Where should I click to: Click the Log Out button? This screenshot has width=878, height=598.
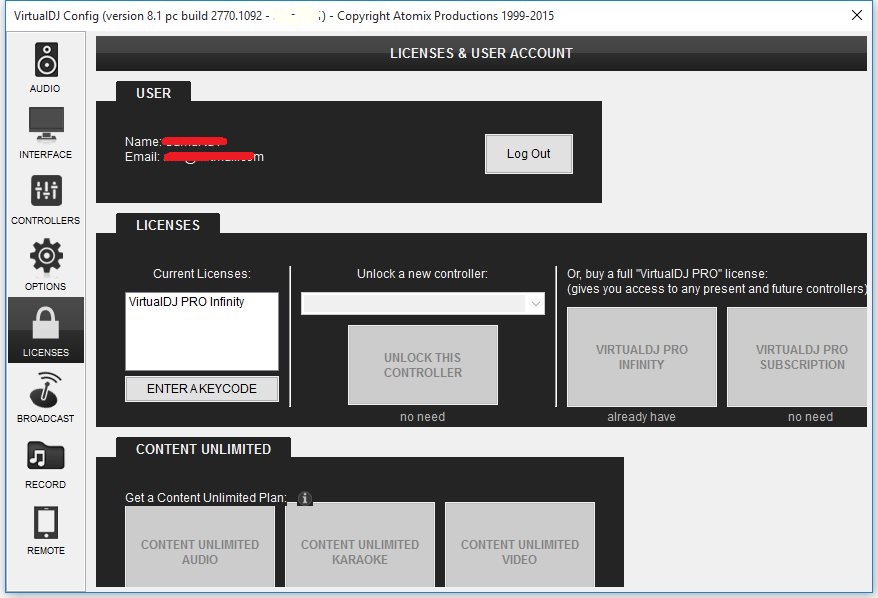528,153
